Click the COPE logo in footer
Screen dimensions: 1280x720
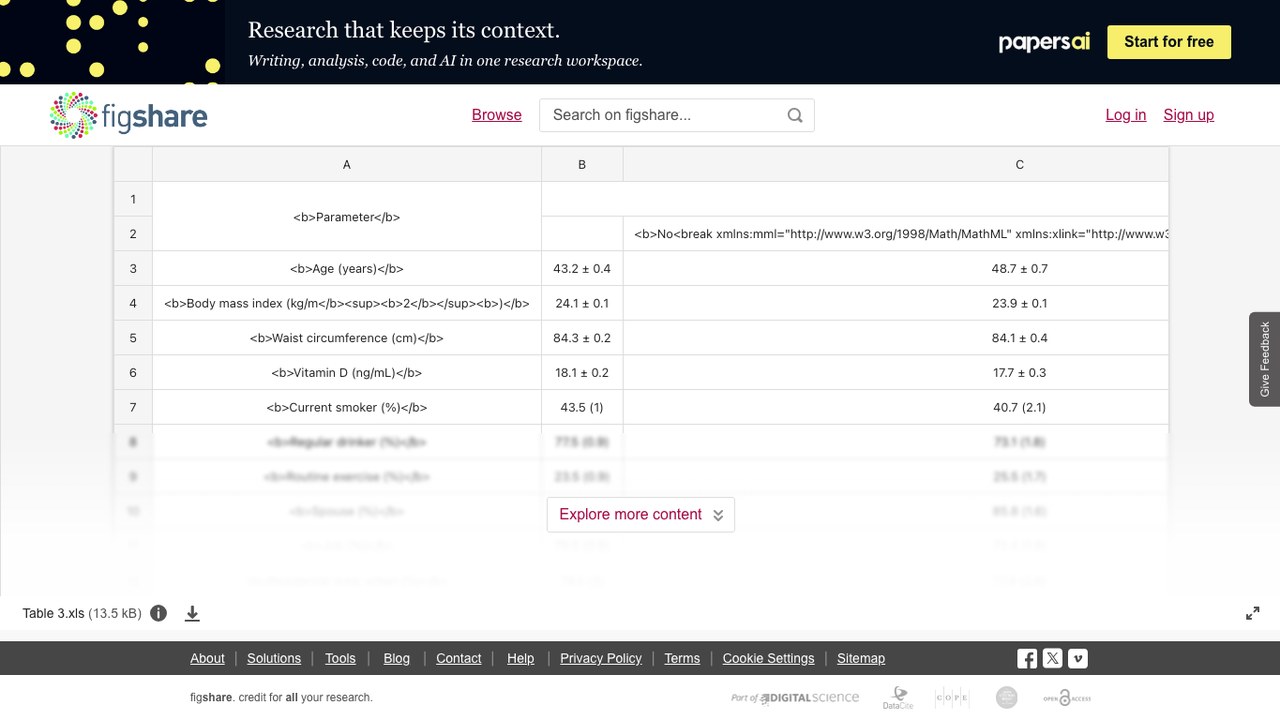pyautogui.click(x=951, y=697)
